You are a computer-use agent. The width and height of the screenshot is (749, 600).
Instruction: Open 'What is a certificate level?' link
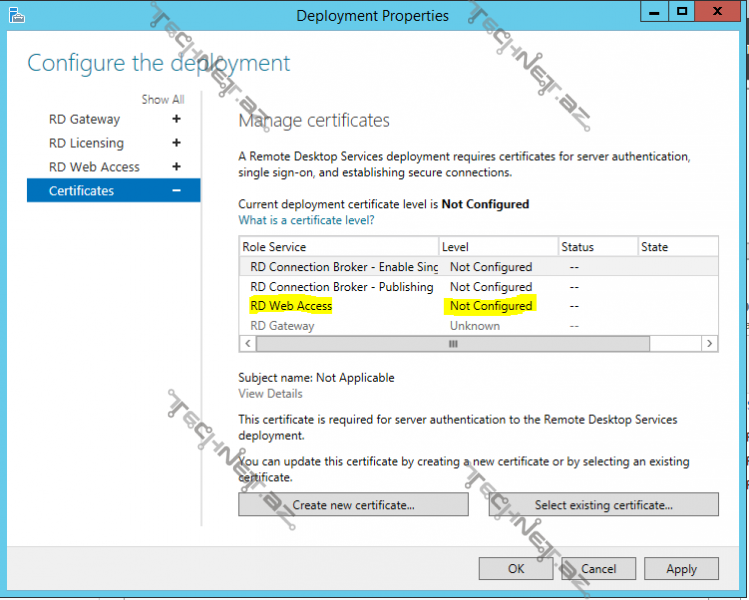click(x=306, y=220)
